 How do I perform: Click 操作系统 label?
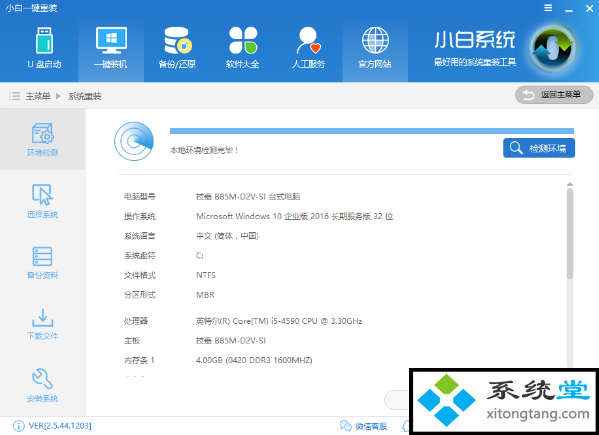coord(140,216)
